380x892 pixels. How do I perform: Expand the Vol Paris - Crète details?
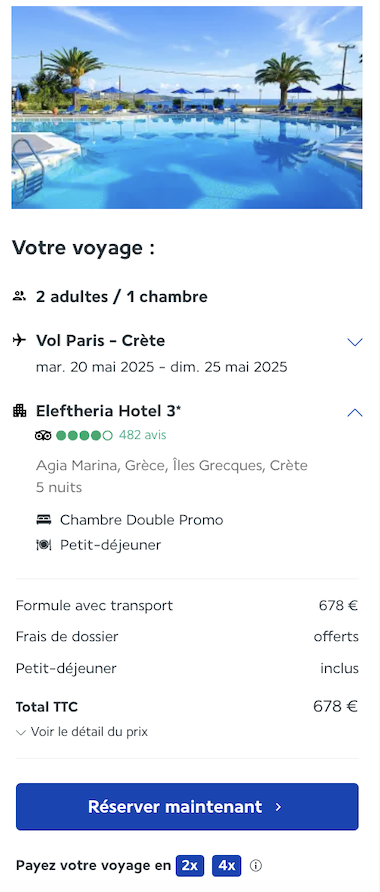pos(355,342)
